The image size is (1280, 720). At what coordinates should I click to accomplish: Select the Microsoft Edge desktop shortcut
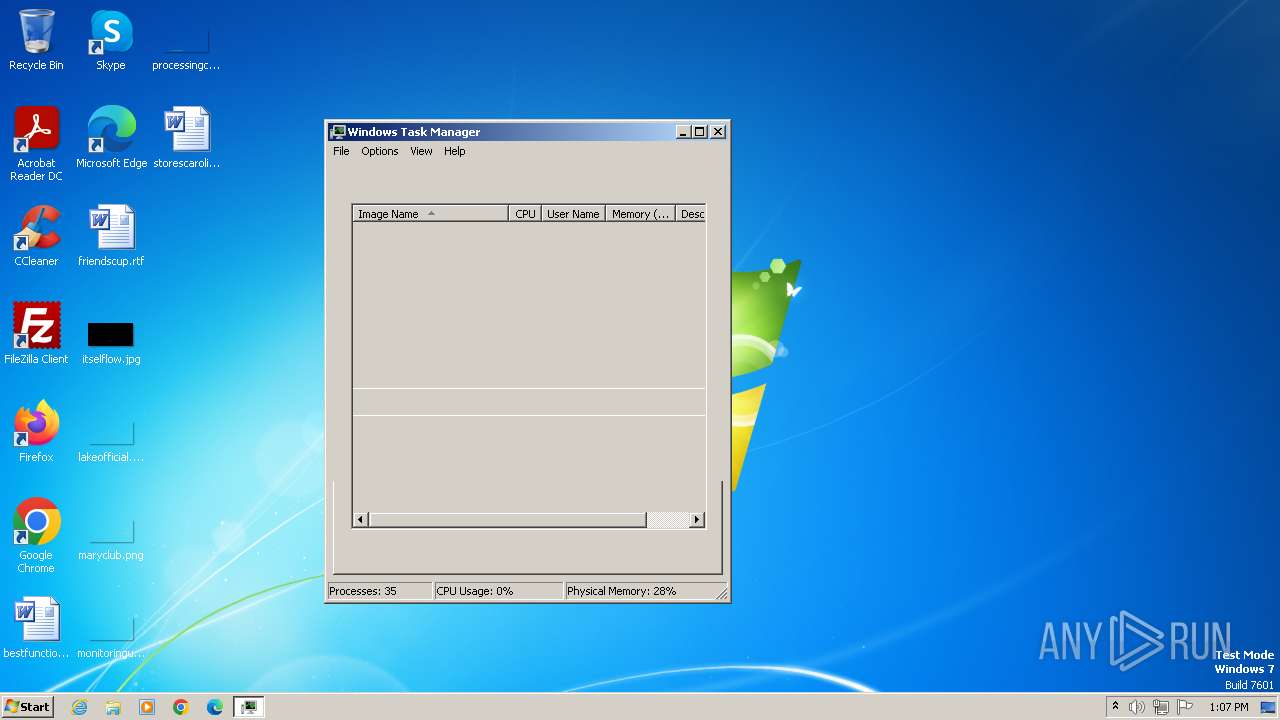[x=111, y=138]
